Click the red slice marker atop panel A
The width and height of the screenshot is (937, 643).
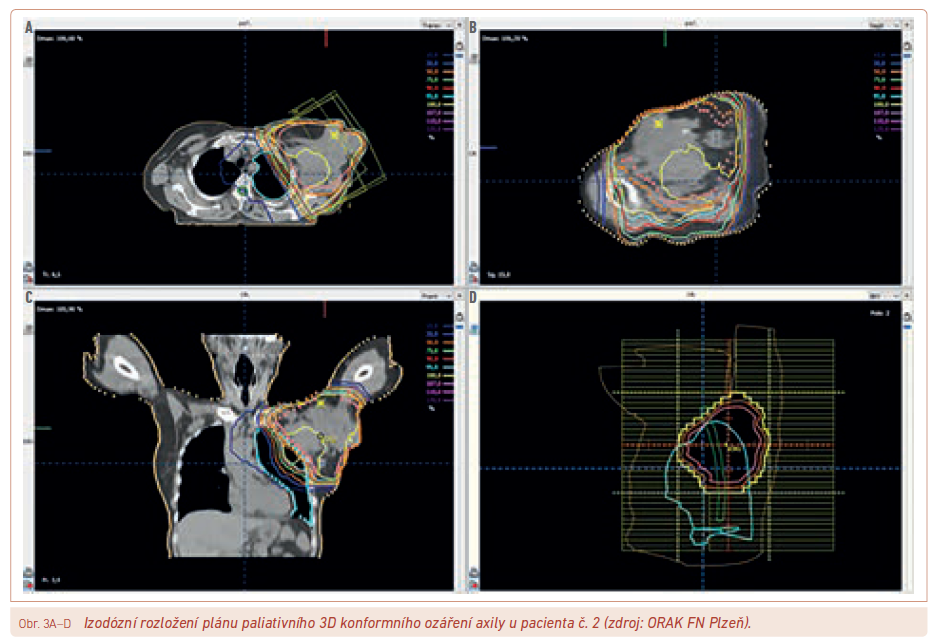tap(325, 38)
